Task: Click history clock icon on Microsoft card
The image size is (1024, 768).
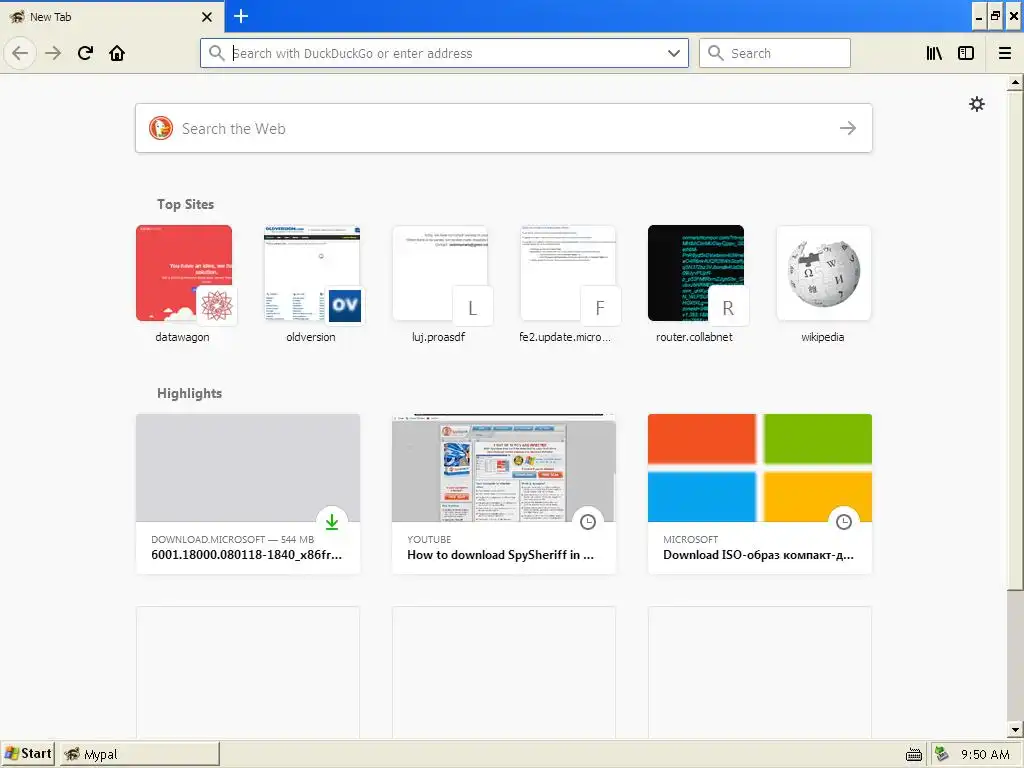Action: [844, 521]
